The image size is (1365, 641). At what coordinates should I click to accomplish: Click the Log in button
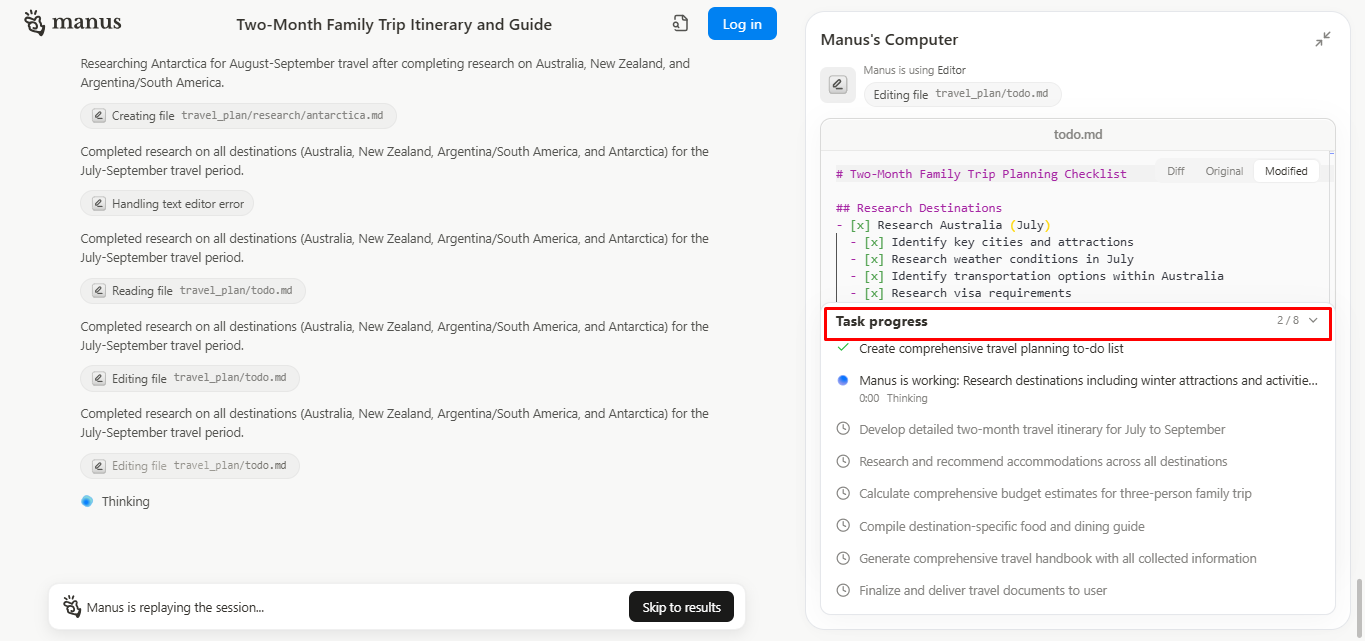coord(742,24)
